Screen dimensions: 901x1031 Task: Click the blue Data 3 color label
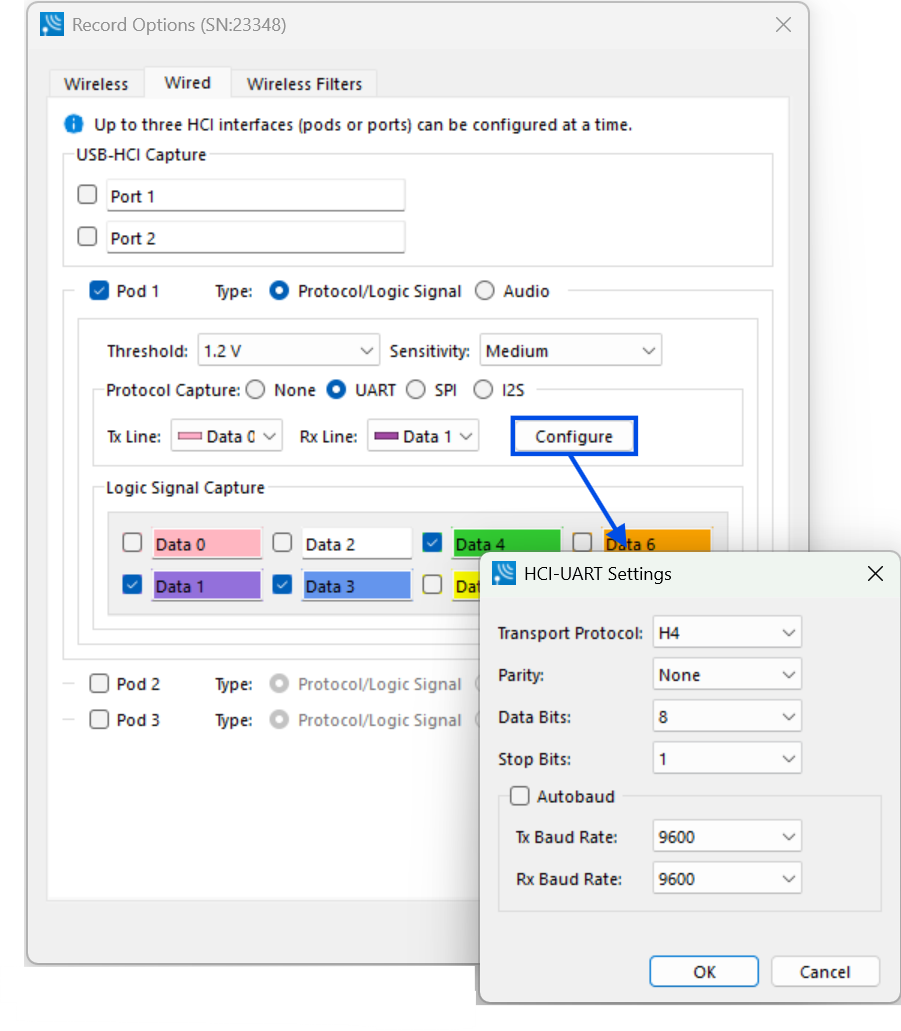(x=357, y=586)
